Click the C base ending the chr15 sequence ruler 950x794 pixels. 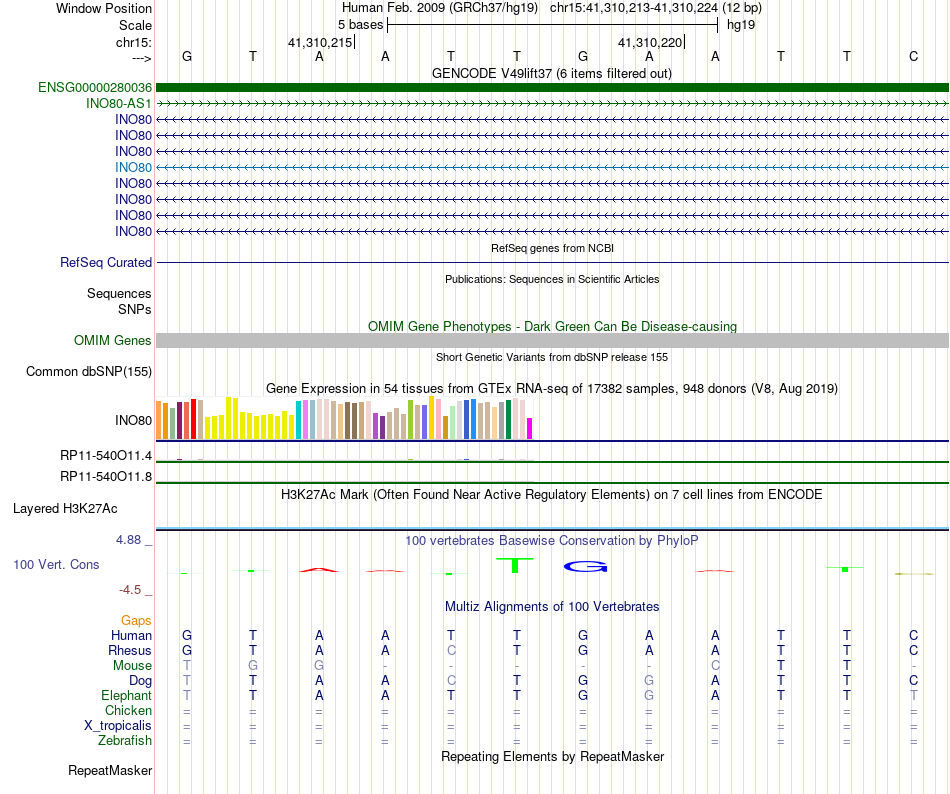[x=913, y=57]
